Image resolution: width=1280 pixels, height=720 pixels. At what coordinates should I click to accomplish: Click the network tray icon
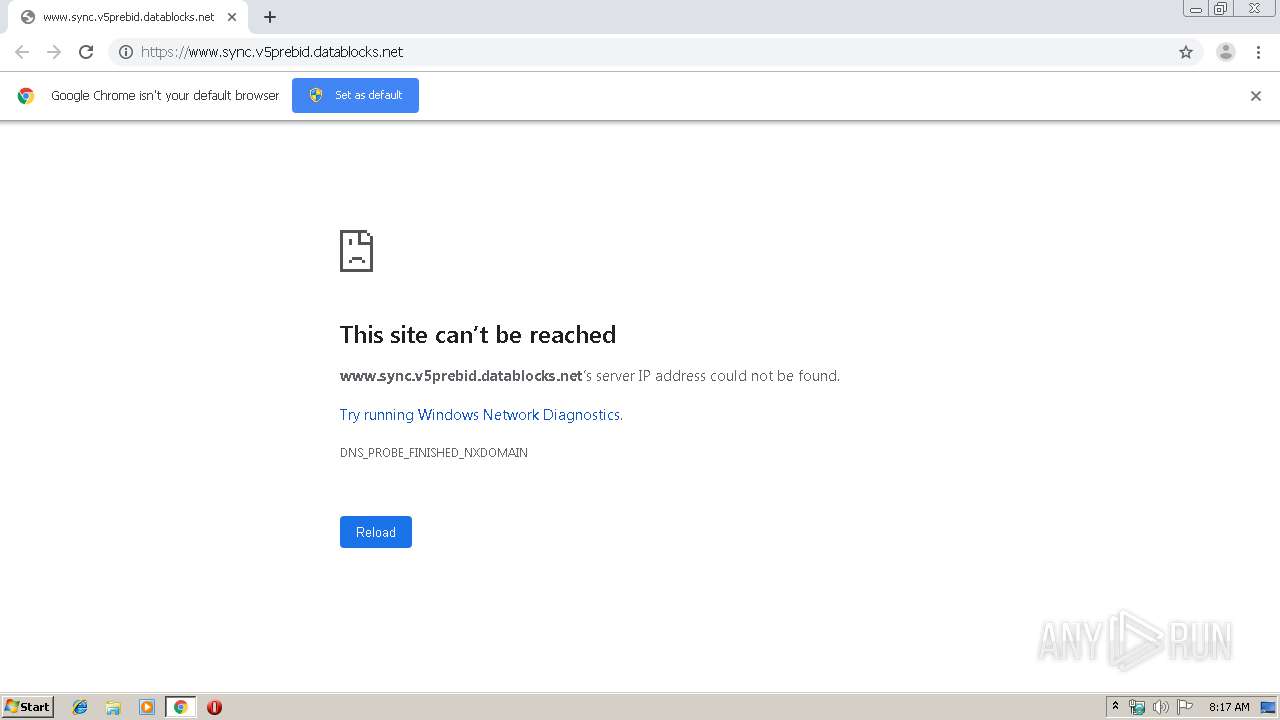[x=1137, y=707]
